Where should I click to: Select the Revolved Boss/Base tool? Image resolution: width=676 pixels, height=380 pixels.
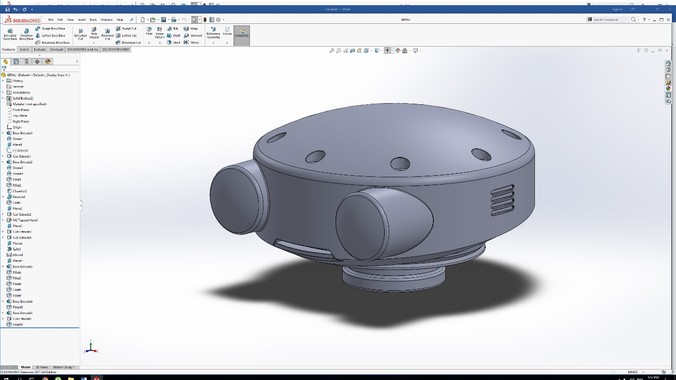tap(26, 35)
